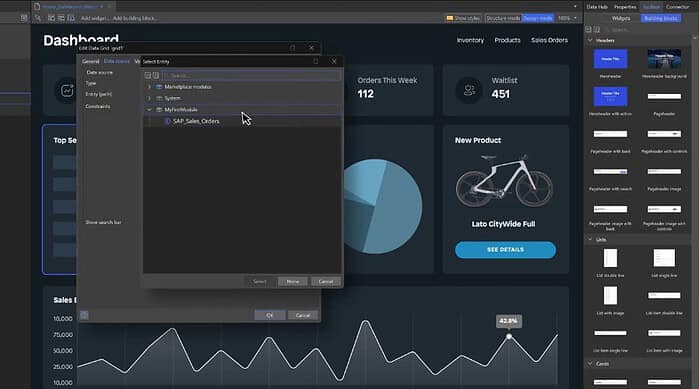Close the Edit Data Grid dialog
The width and height of the screenshot is (699, 389).
click(x=311, y=48)
